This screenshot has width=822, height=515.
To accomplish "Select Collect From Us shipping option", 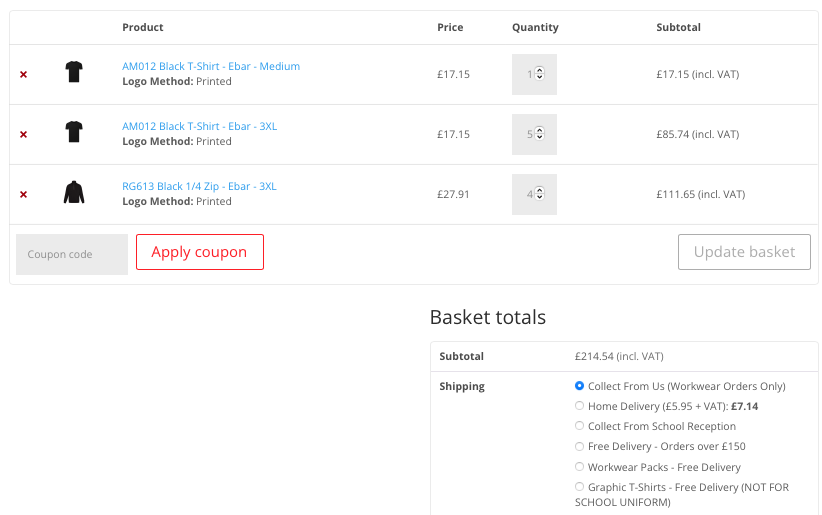I will tap(580, 386).
